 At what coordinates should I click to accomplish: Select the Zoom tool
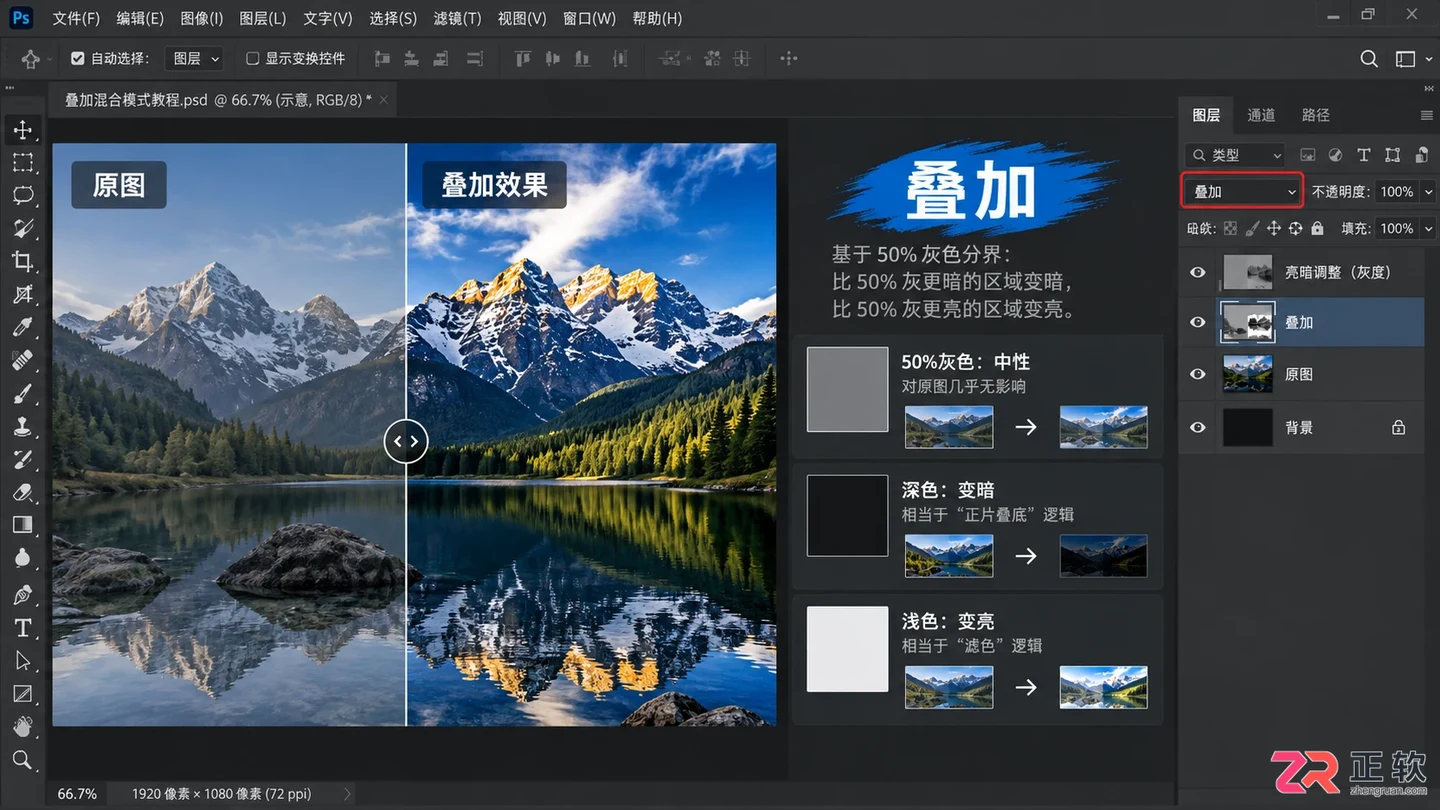coord(22,760)
